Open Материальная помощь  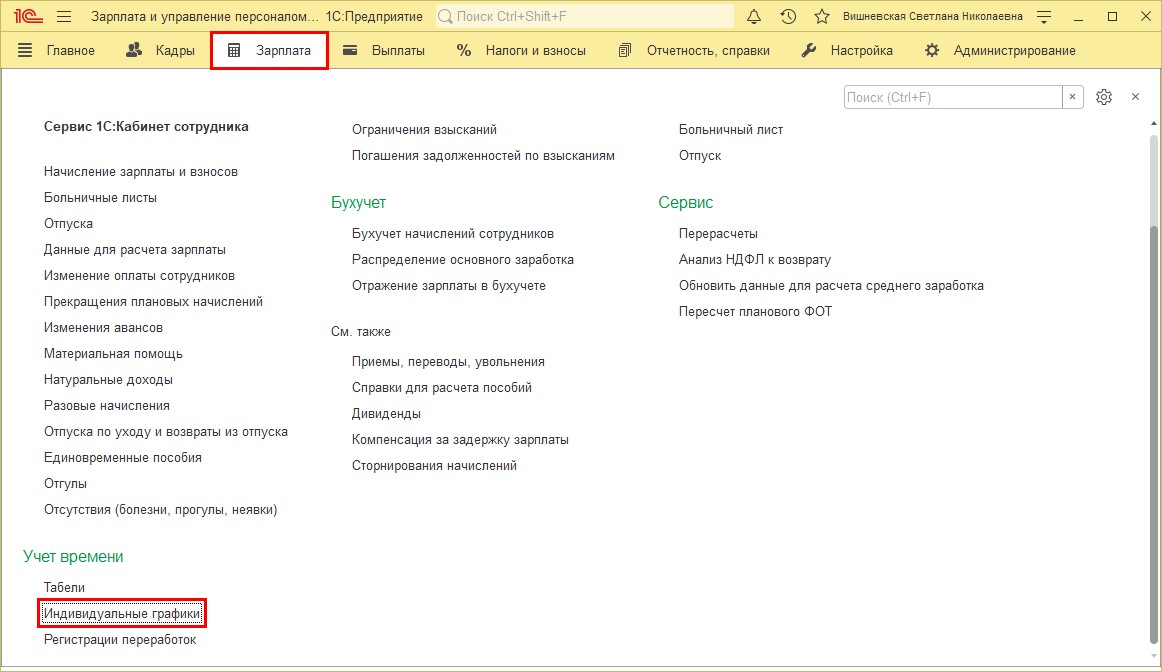[113, 354]
